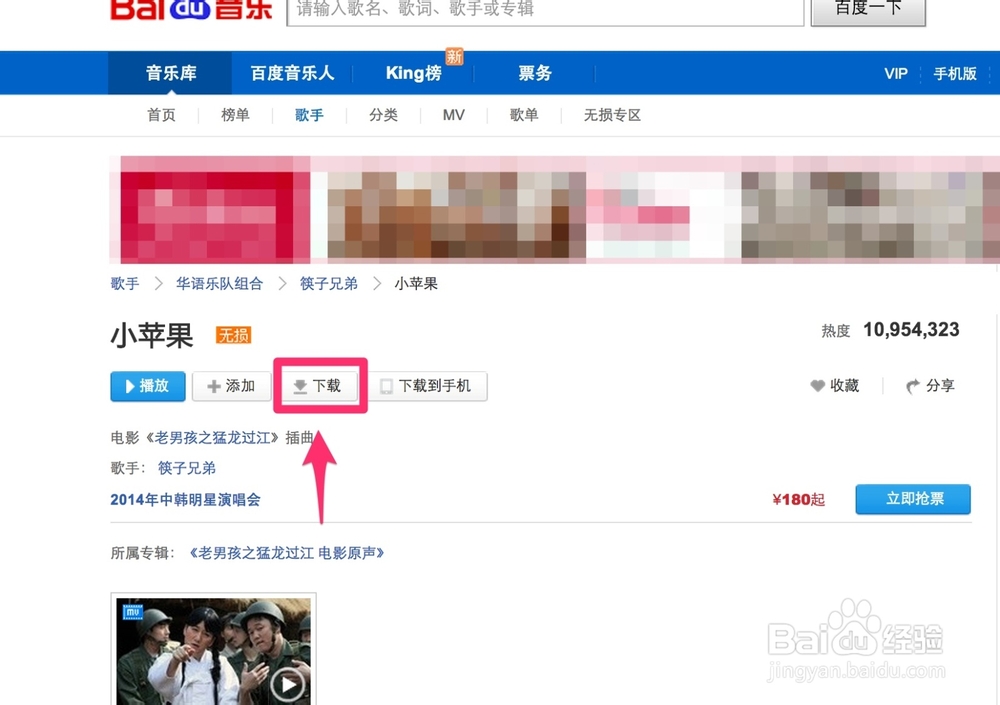This screenshot has width=1000, height=705.
Task: Click the 收藏 heart favorite button
Action: tap(835, 385)
